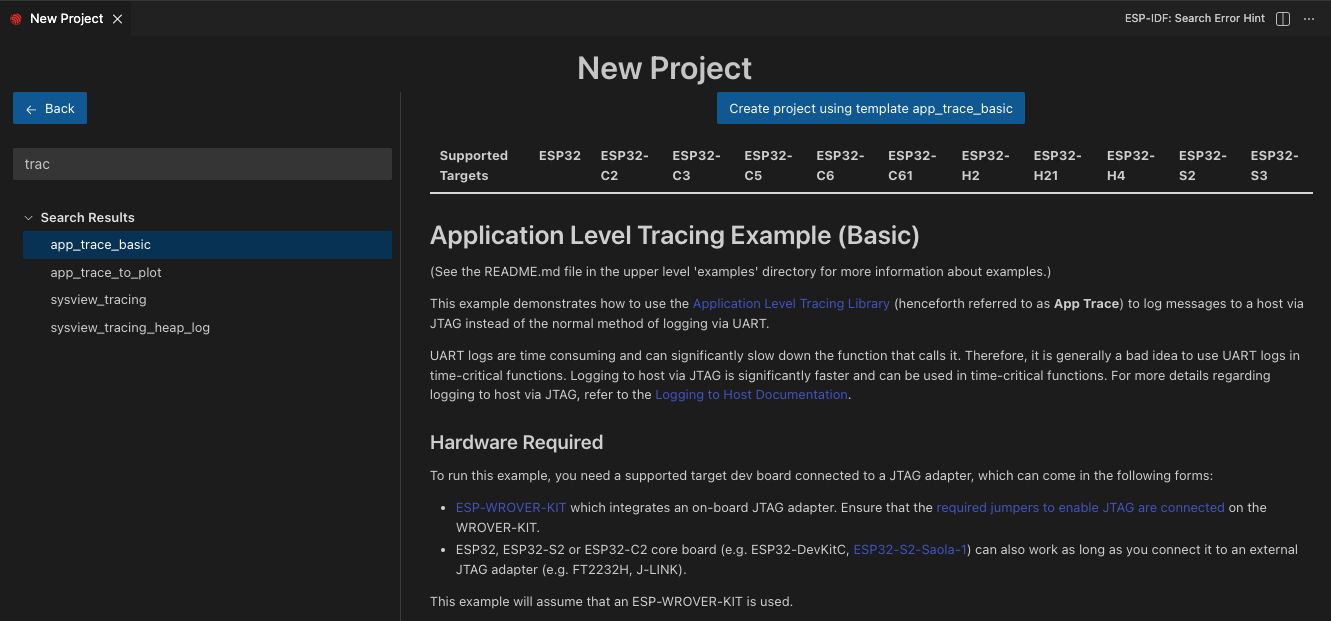Go back using the Back button

[50, 108]
